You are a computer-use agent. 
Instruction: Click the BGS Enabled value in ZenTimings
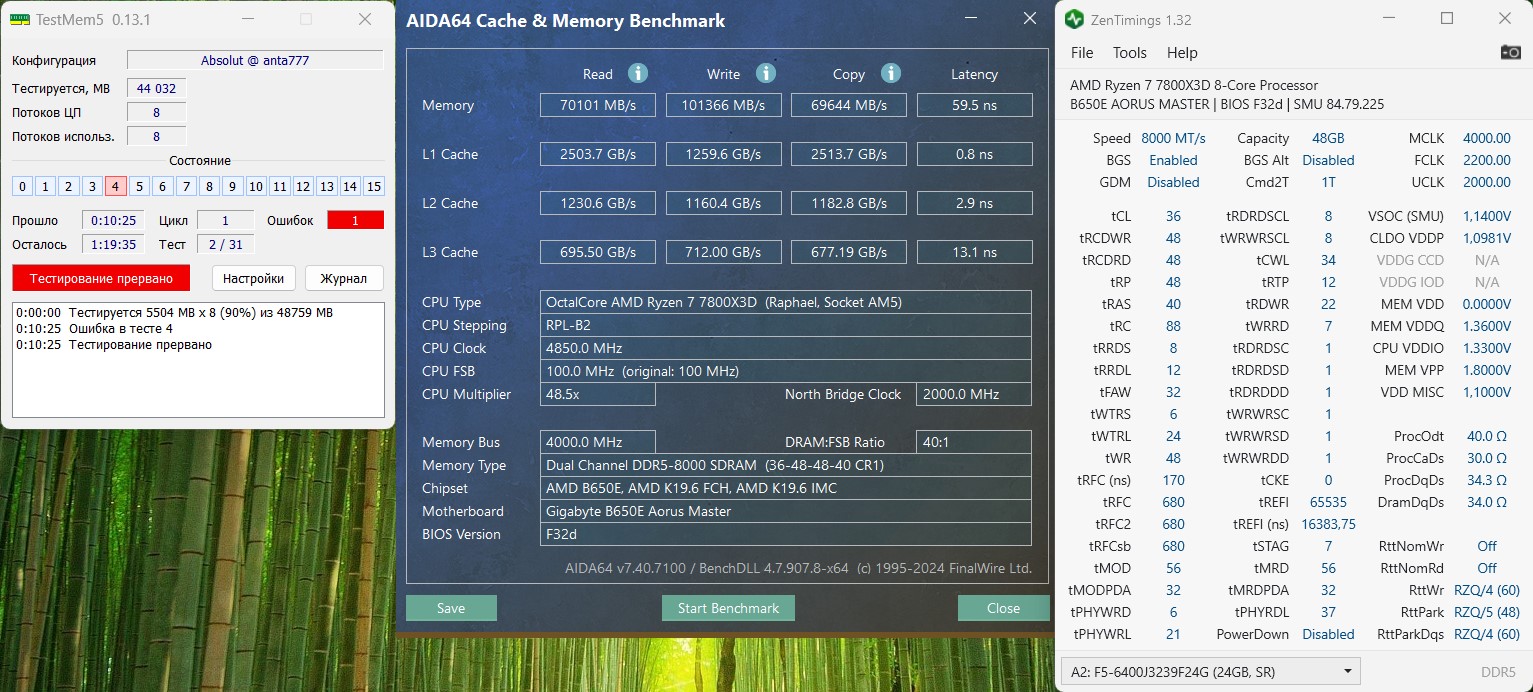(1173, 160)
